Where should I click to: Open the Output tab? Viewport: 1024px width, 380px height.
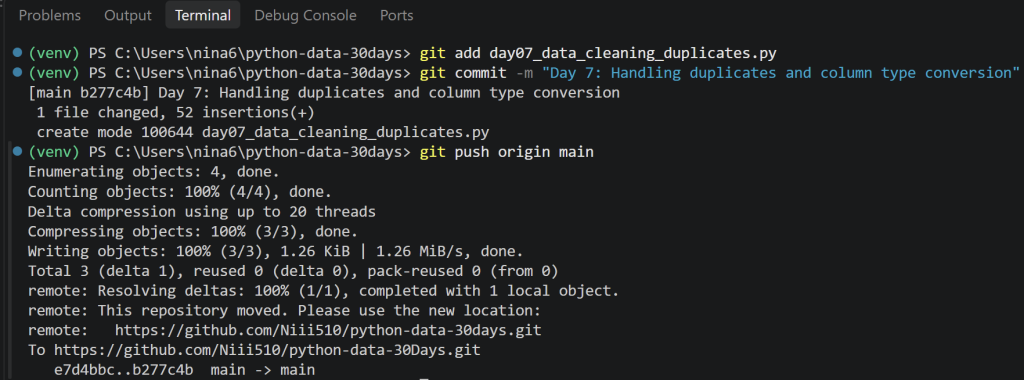128,15
